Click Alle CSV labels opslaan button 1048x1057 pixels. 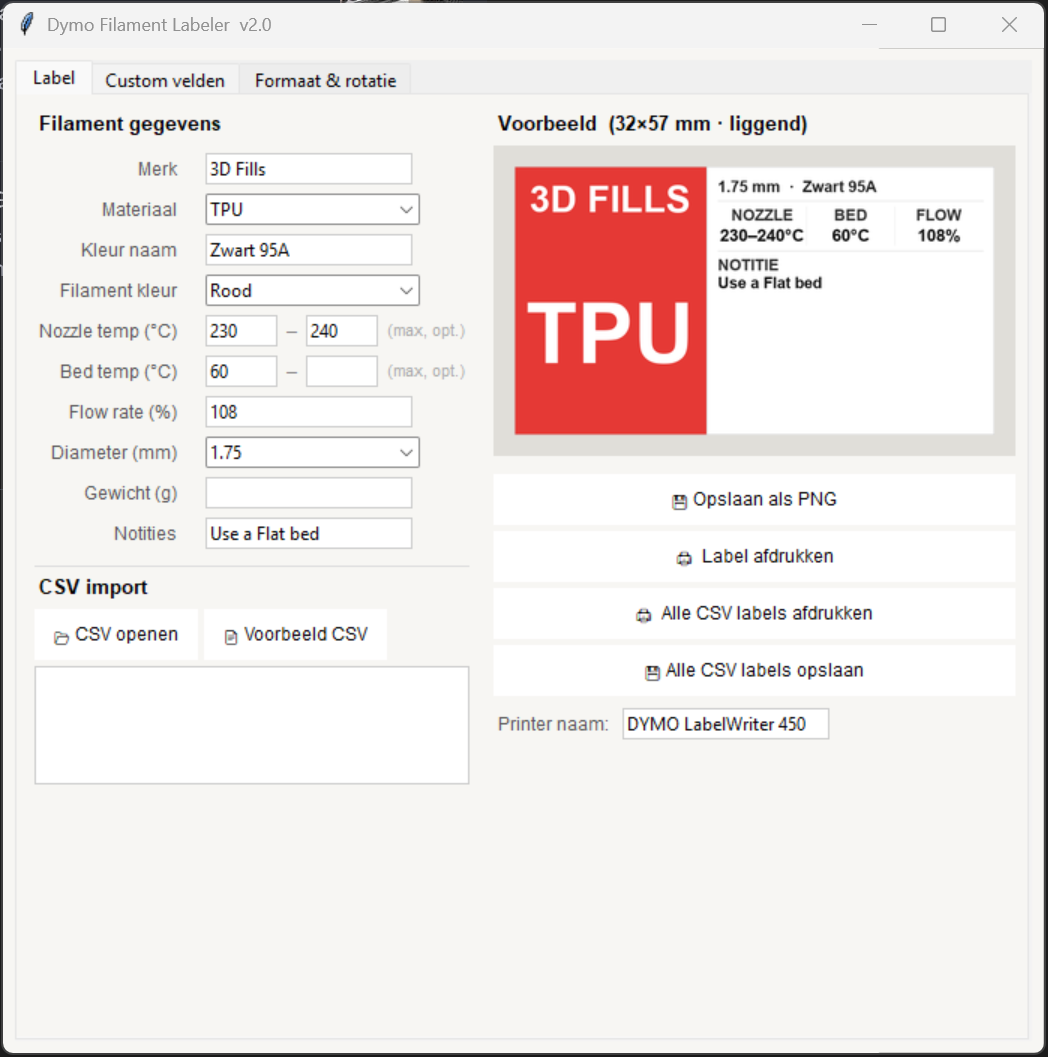[x=754, y=671]
